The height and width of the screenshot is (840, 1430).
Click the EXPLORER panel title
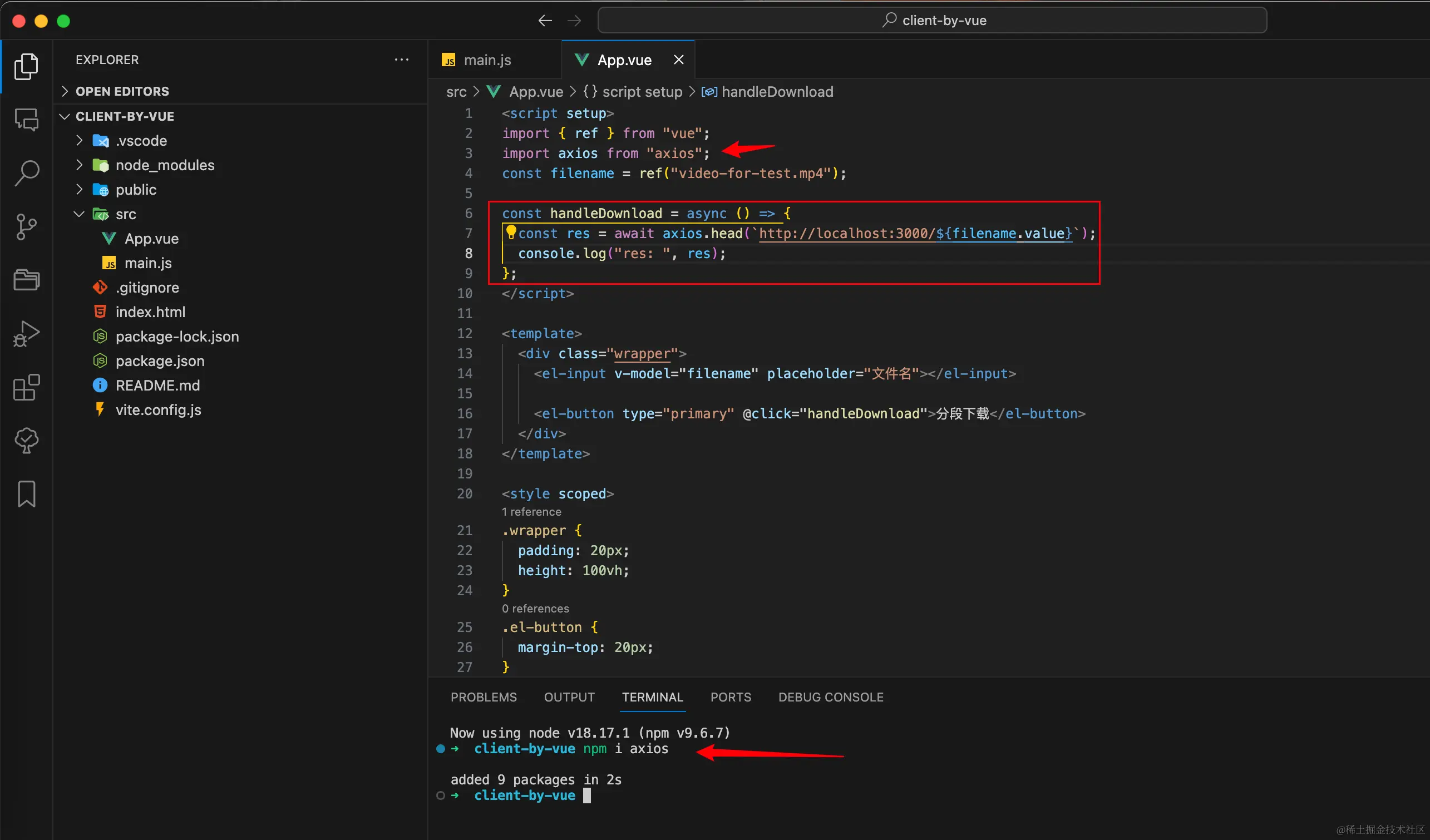point(107,60)
